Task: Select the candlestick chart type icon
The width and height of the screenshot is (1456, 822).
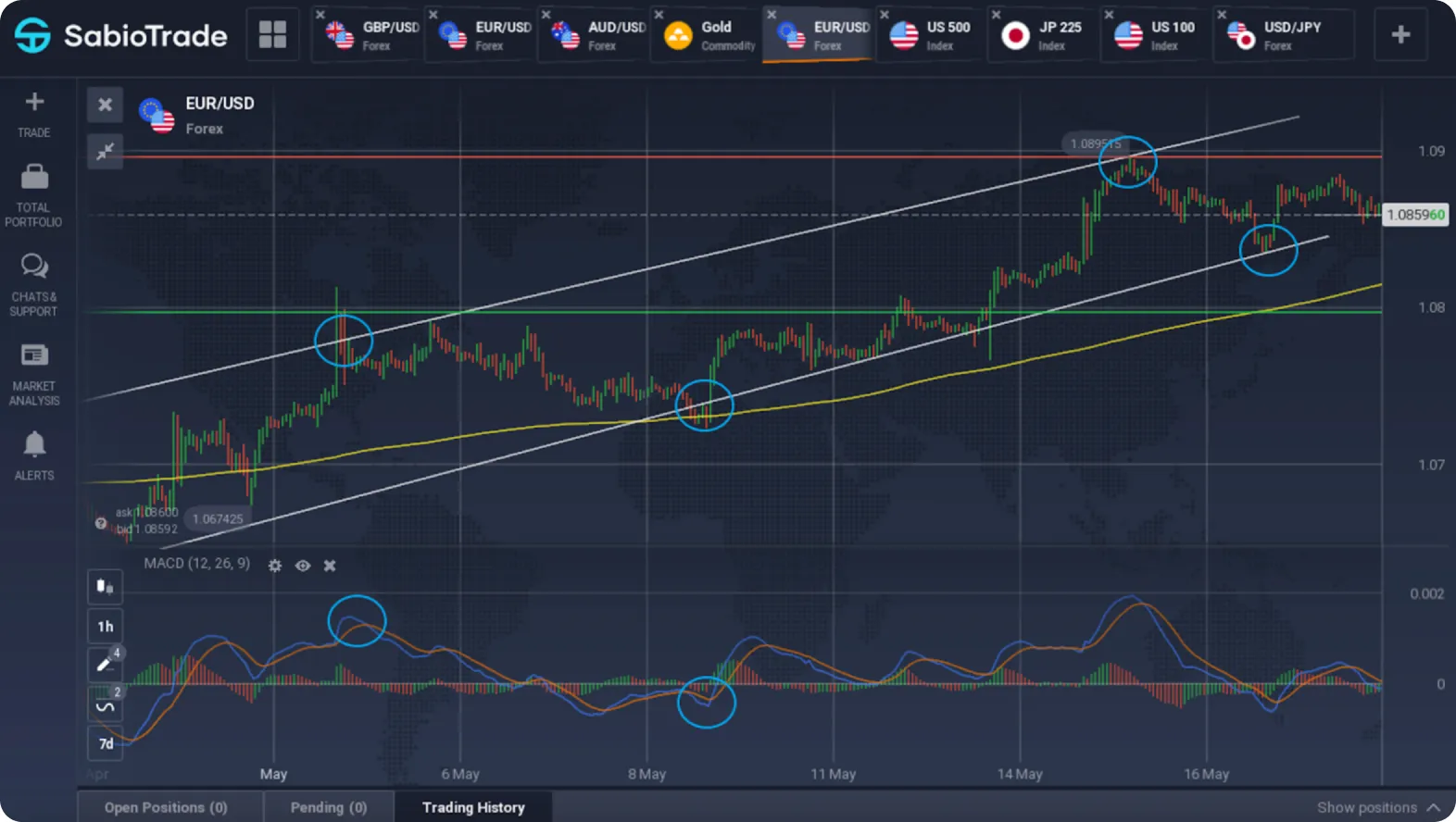Action: click(105, 587)
